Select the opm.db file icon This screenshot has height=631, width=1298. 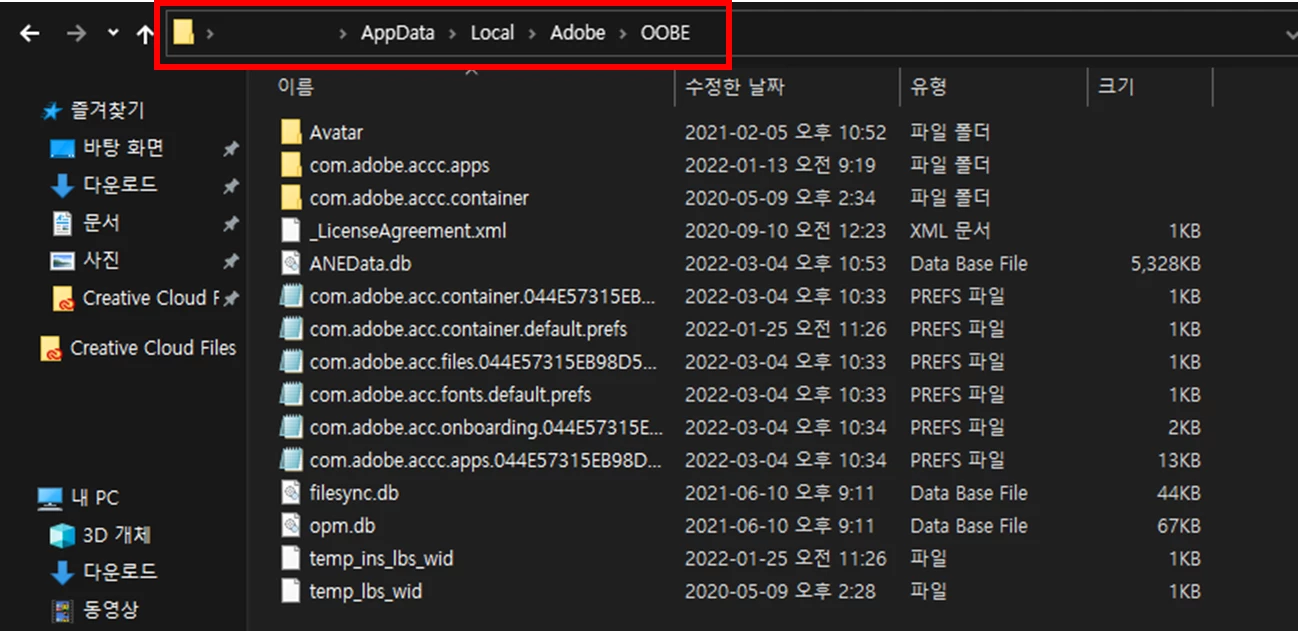click(x=291, y=526)
